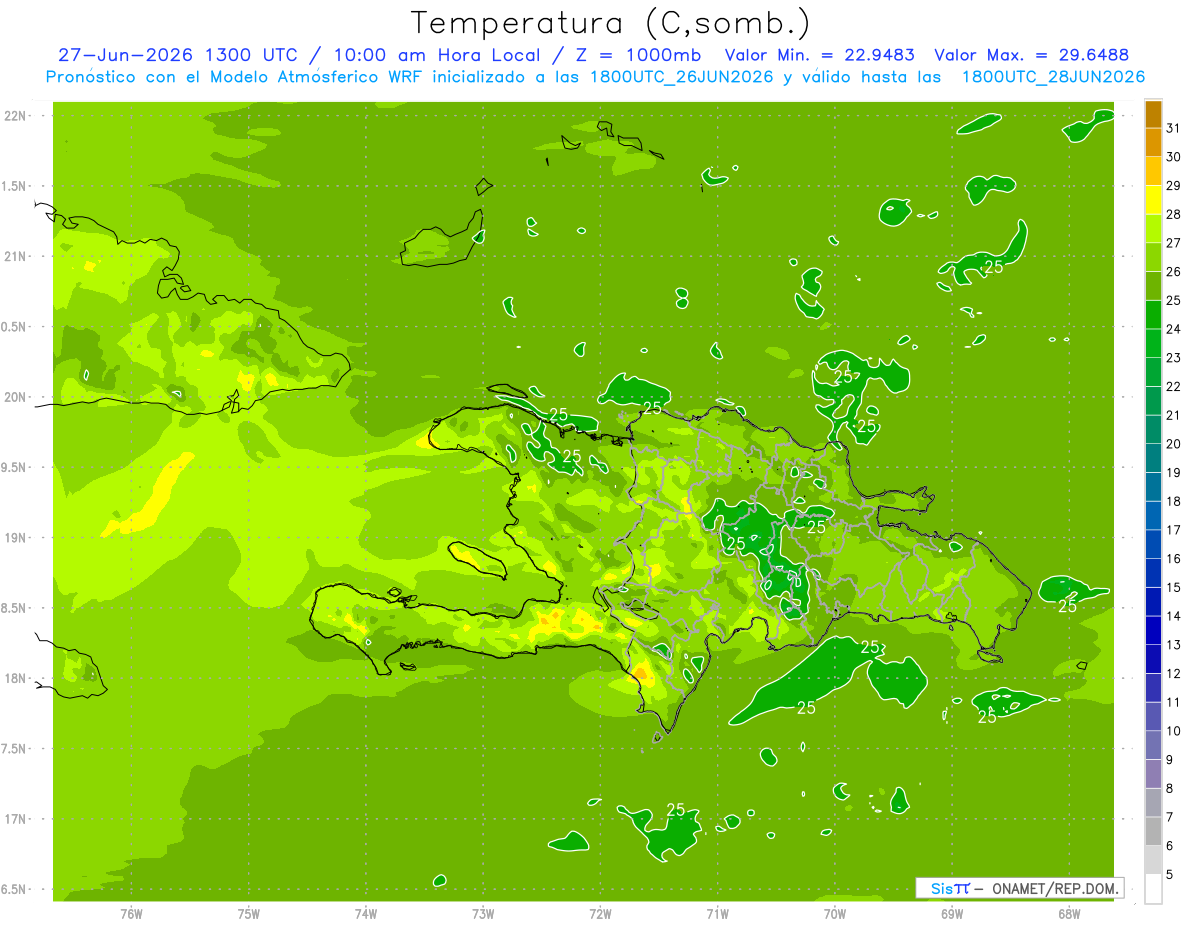Click the "0.5N" latitude axis label
The height and width of the screenshot is (927, 1200).
[x=15, y=327]
